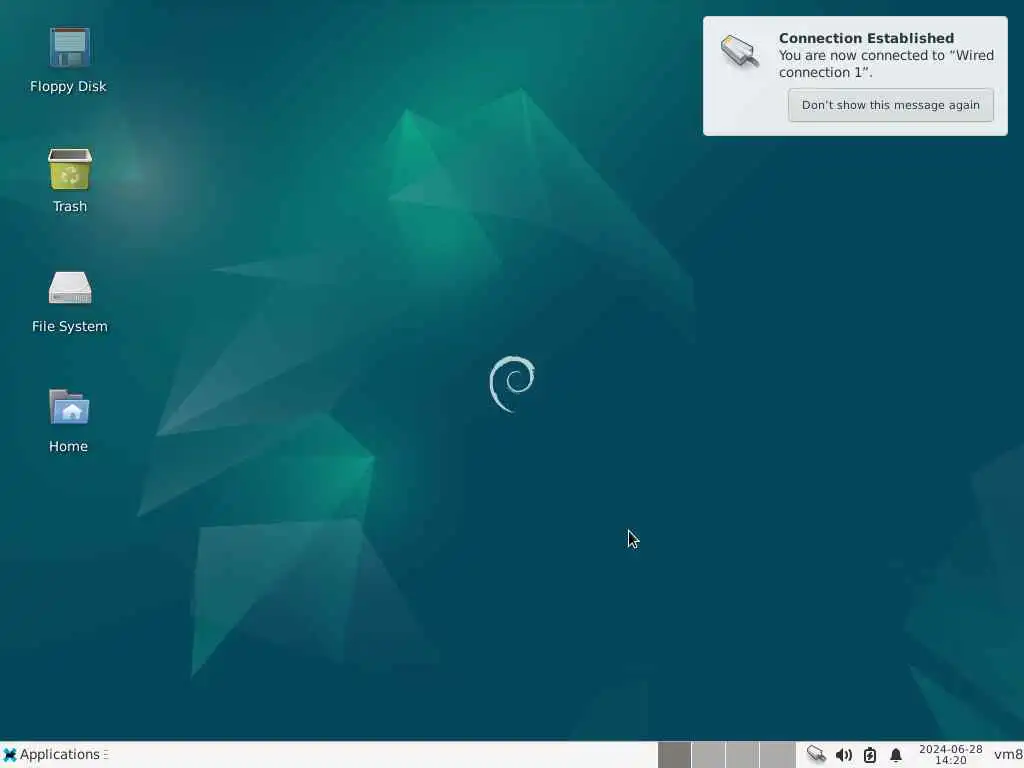Switch to the first (darker) workspace
1024x768 pixels.
[x=674, y=755]
